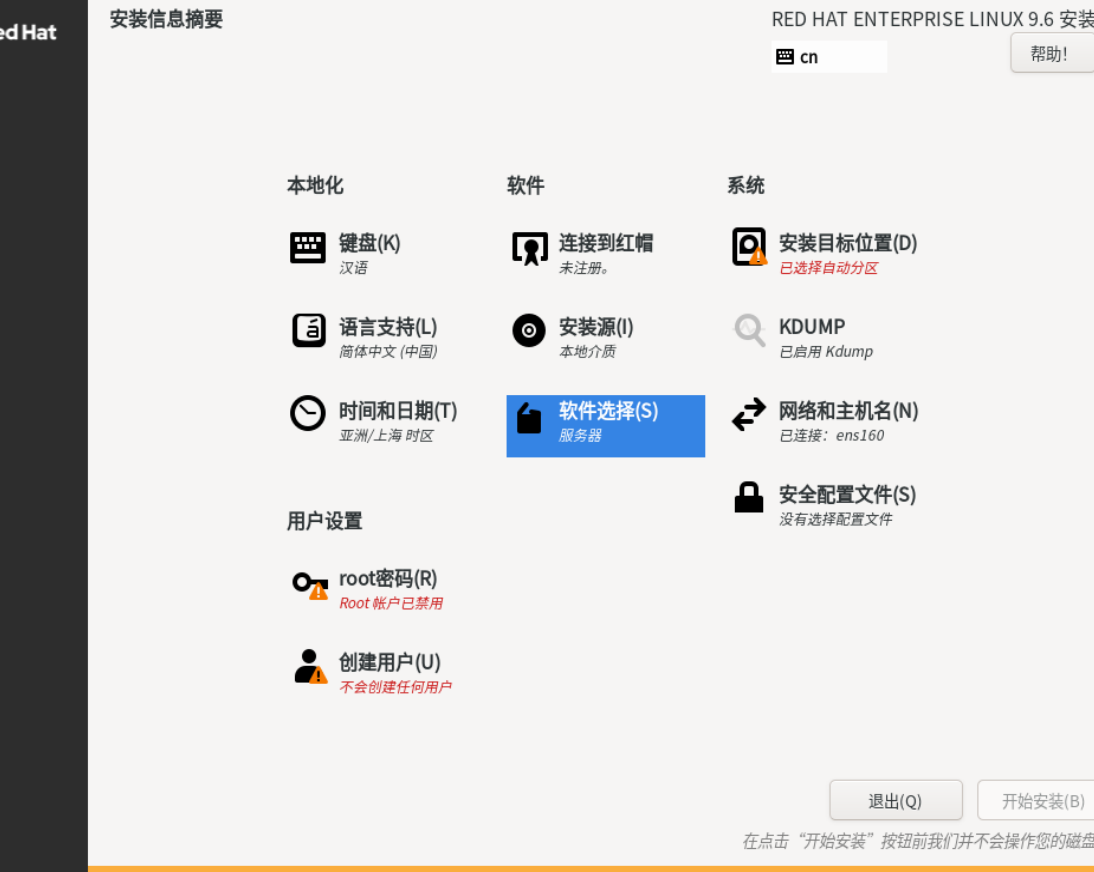Click the 本地介质 status text
The image size is (1094, 872).
coord(587,352)
